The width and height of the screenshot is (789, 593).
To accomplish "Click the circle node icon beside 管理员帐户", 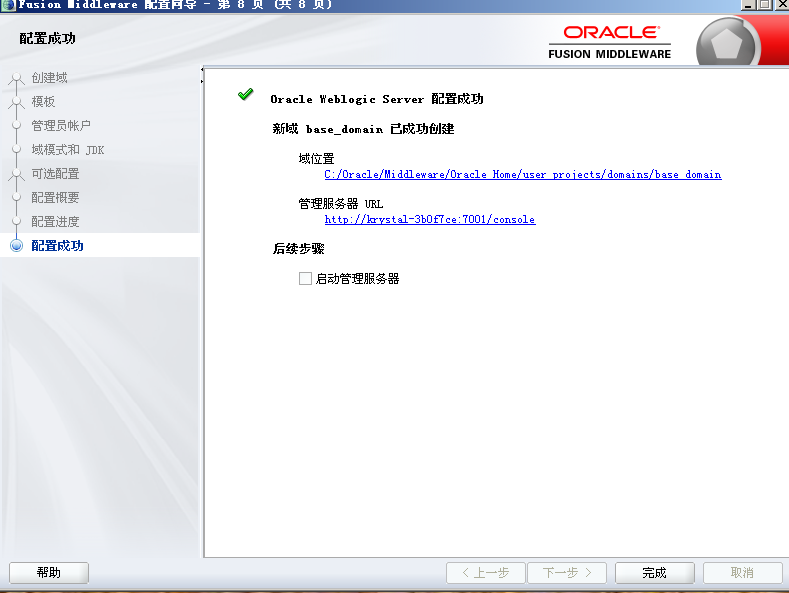I will (x=17, y=125).
